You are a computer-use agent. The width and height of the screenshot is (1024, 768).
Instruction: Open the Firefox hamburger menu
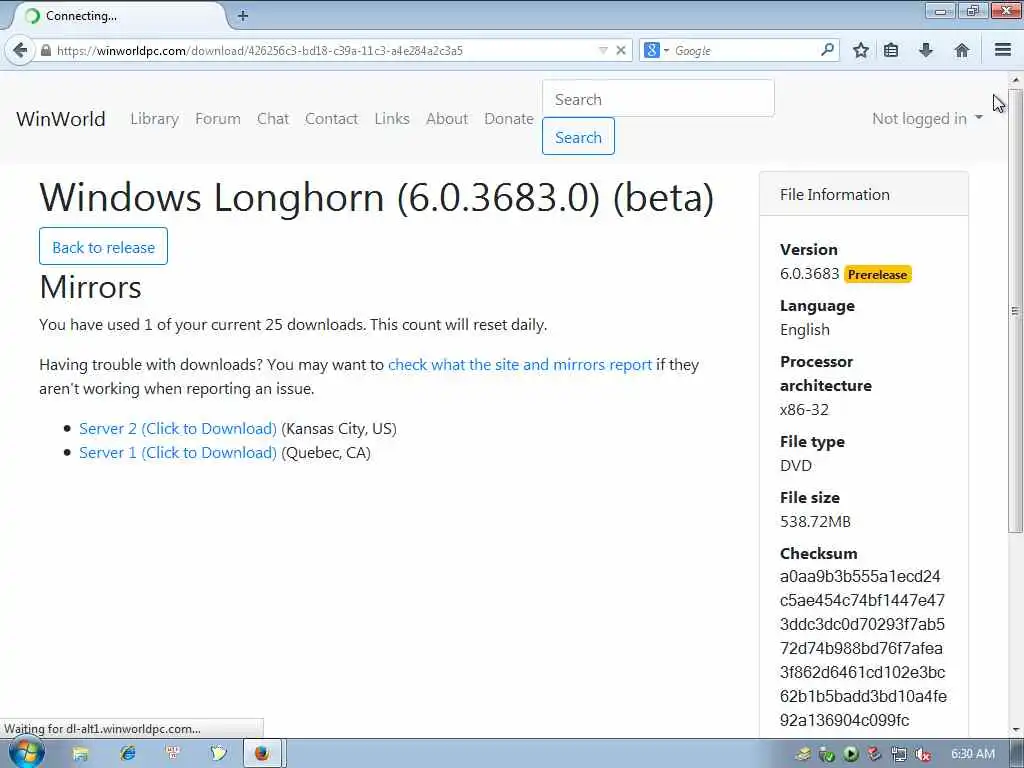pos(1003,50)
